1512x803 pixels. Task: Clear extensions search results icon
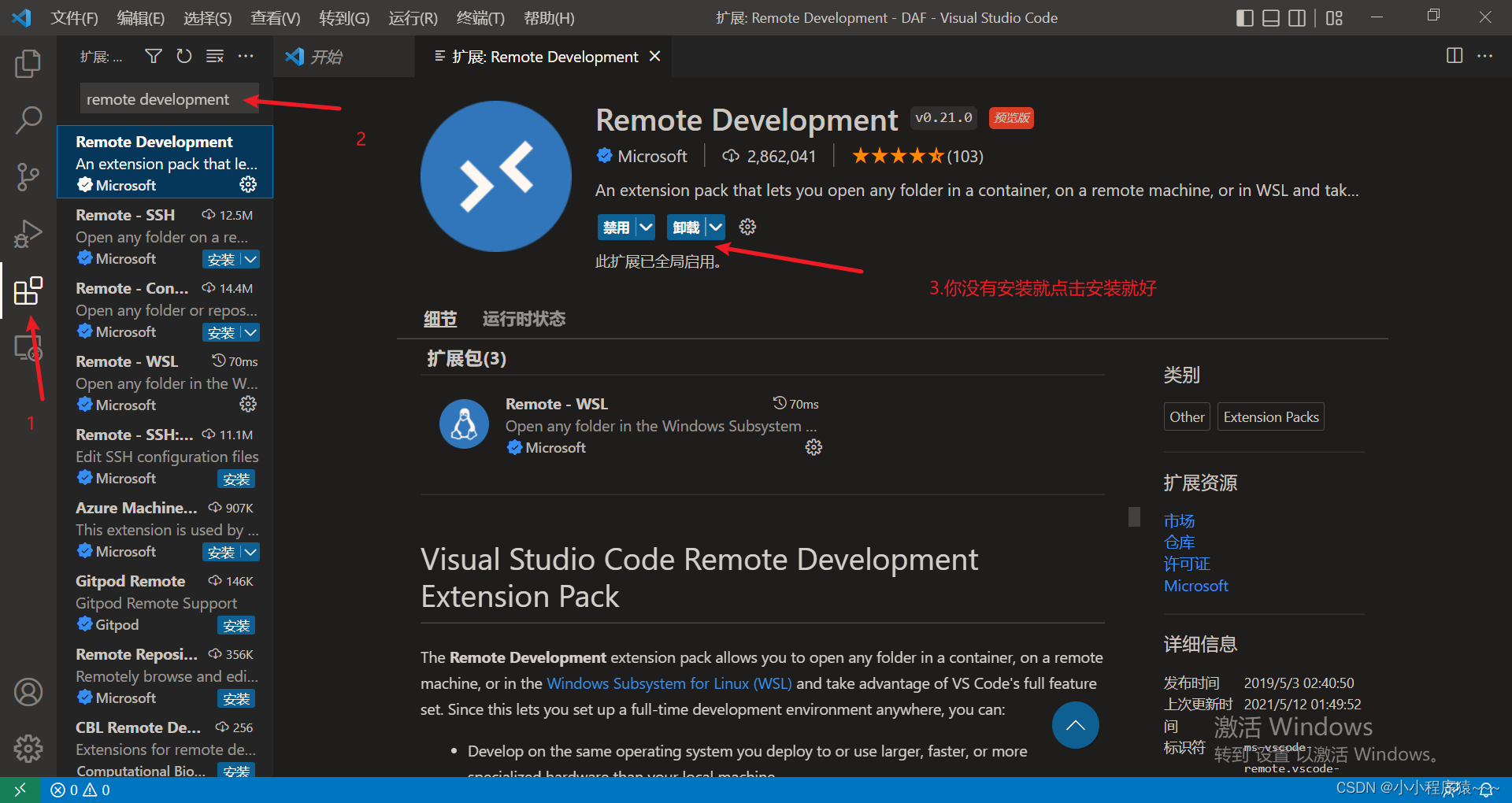(x=215, y=56)
